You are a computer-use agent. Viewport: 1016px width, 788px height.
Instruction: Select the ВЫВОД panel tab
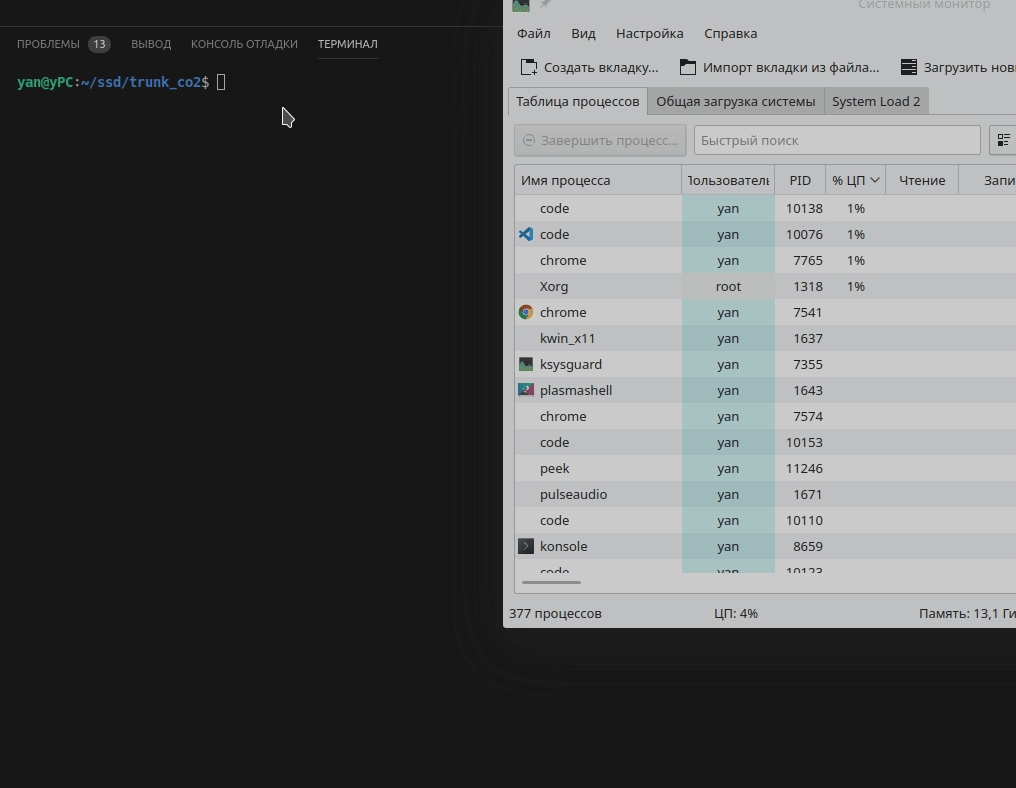151,44
